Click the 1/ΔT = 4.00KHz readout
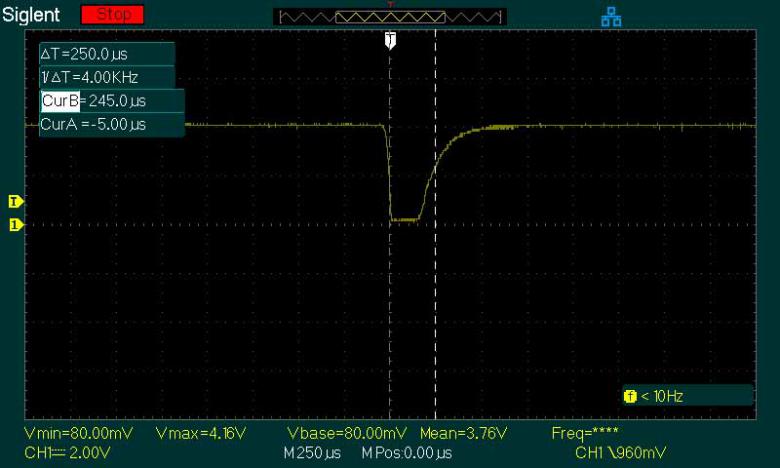The width and height of the screenshot is (780, 468). point(90,78)
